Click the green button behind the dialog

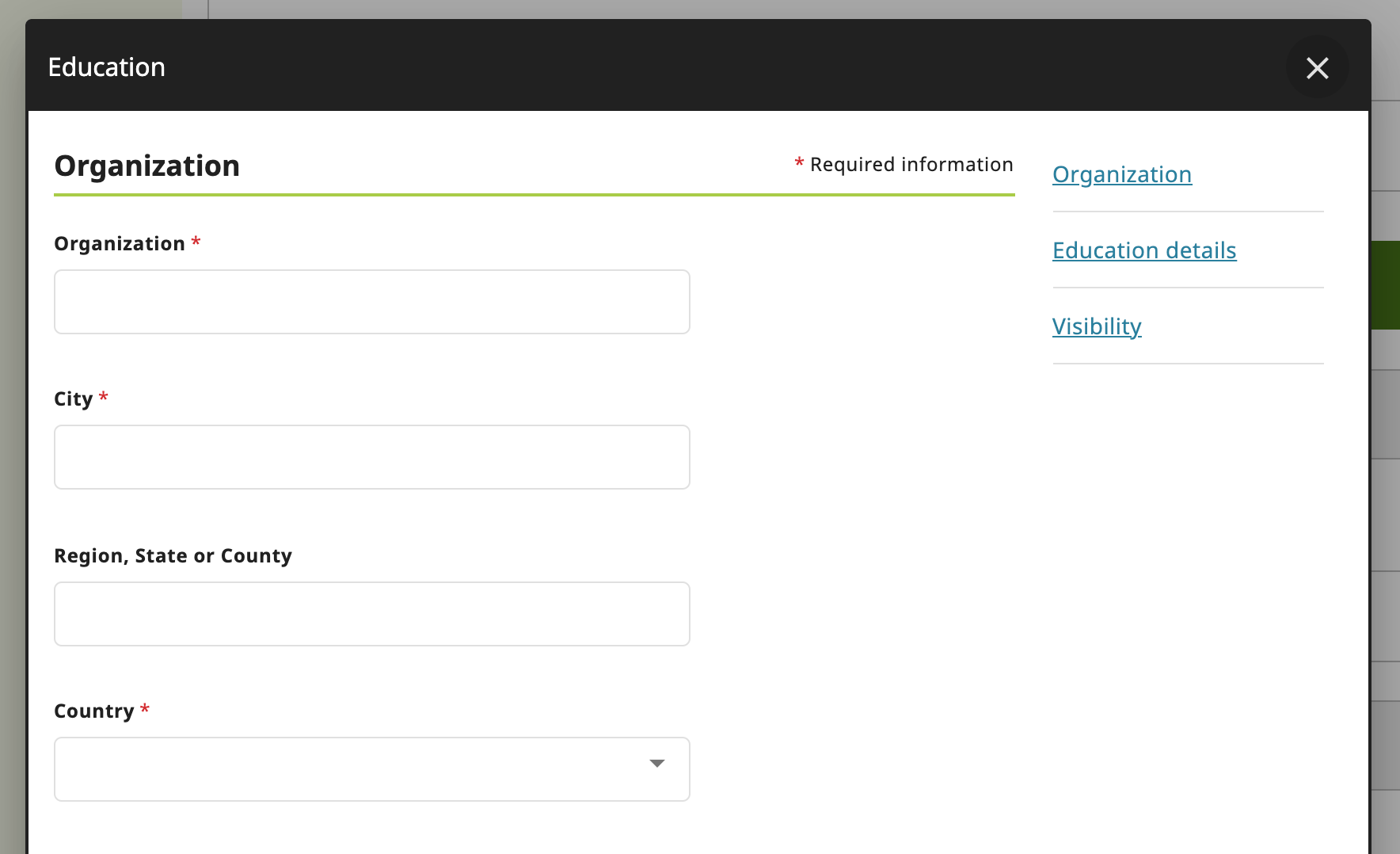1385,285
